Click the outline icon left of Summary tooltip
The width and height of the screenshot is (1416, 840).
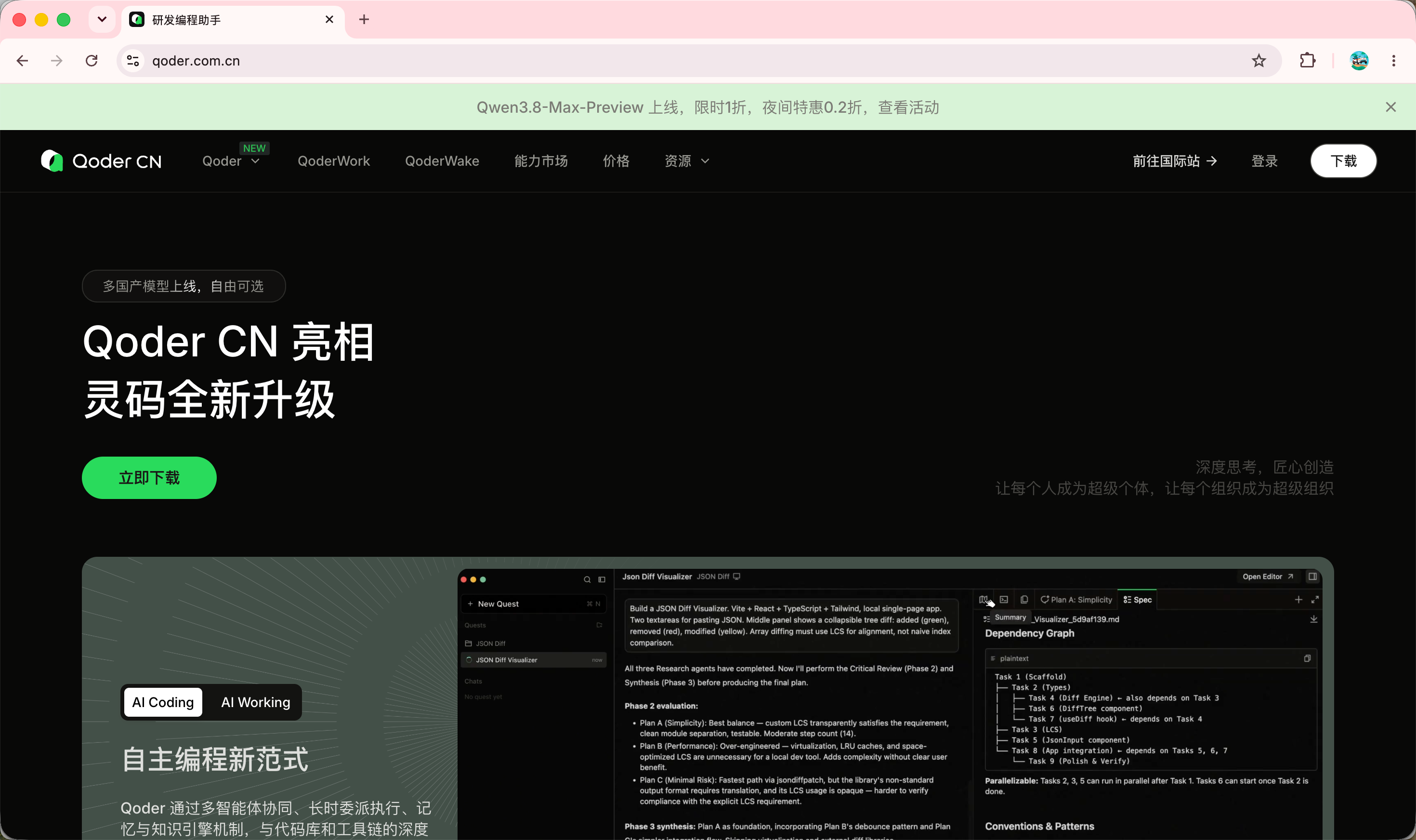click(x=986, y=618)
